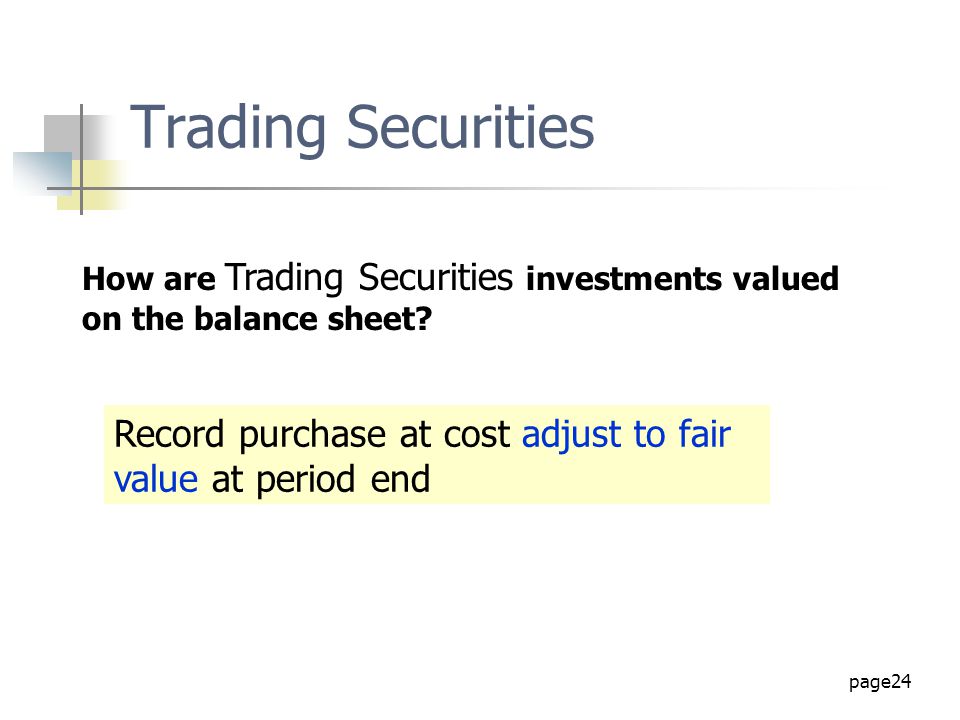This screenshot has height=720, width=960.
Task: Click the bold words 'How are'
Action: (x=149, y=279)
